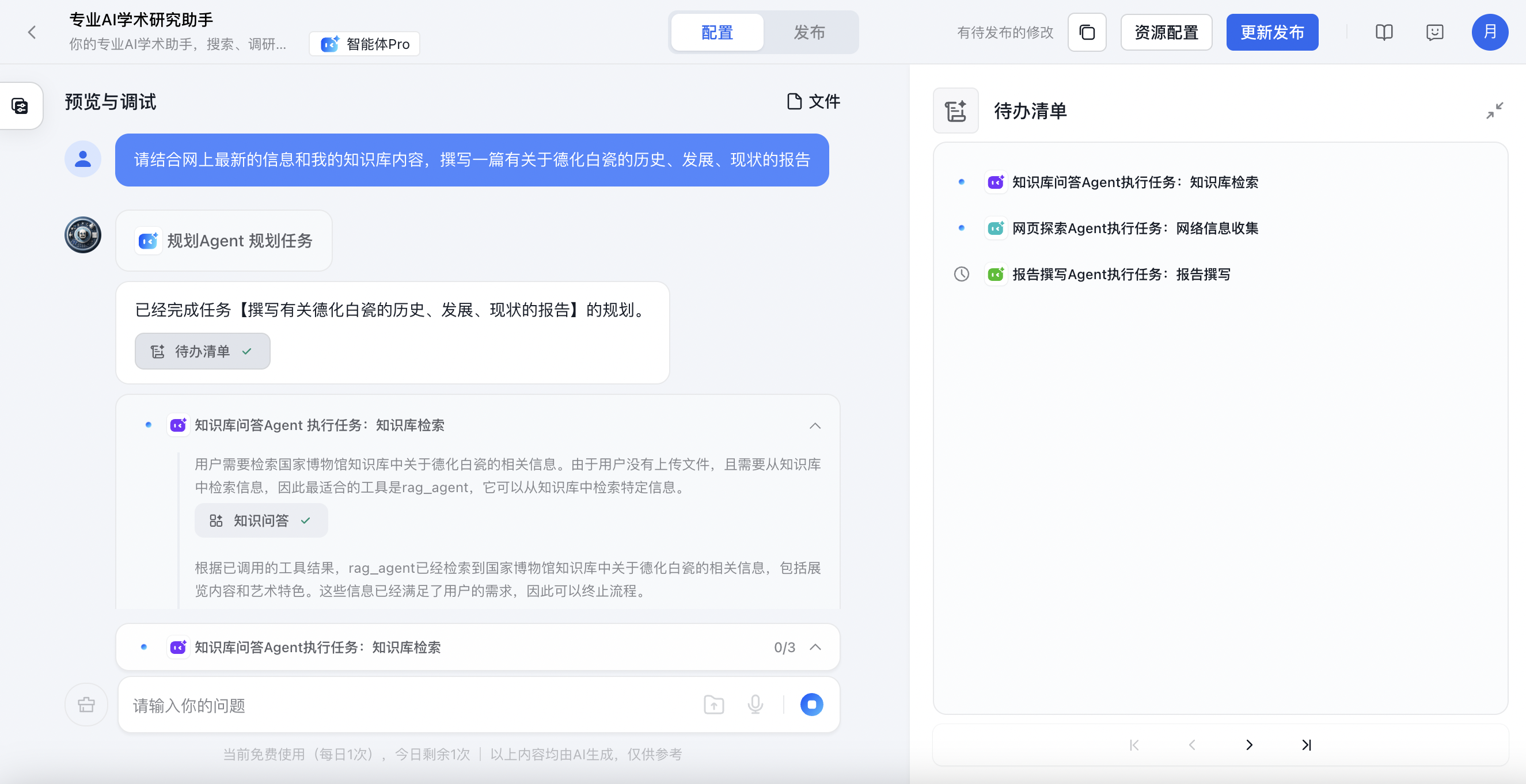
Task: Open the 文件 files panel
Action: pyautogui.click(x=813, y=101)
